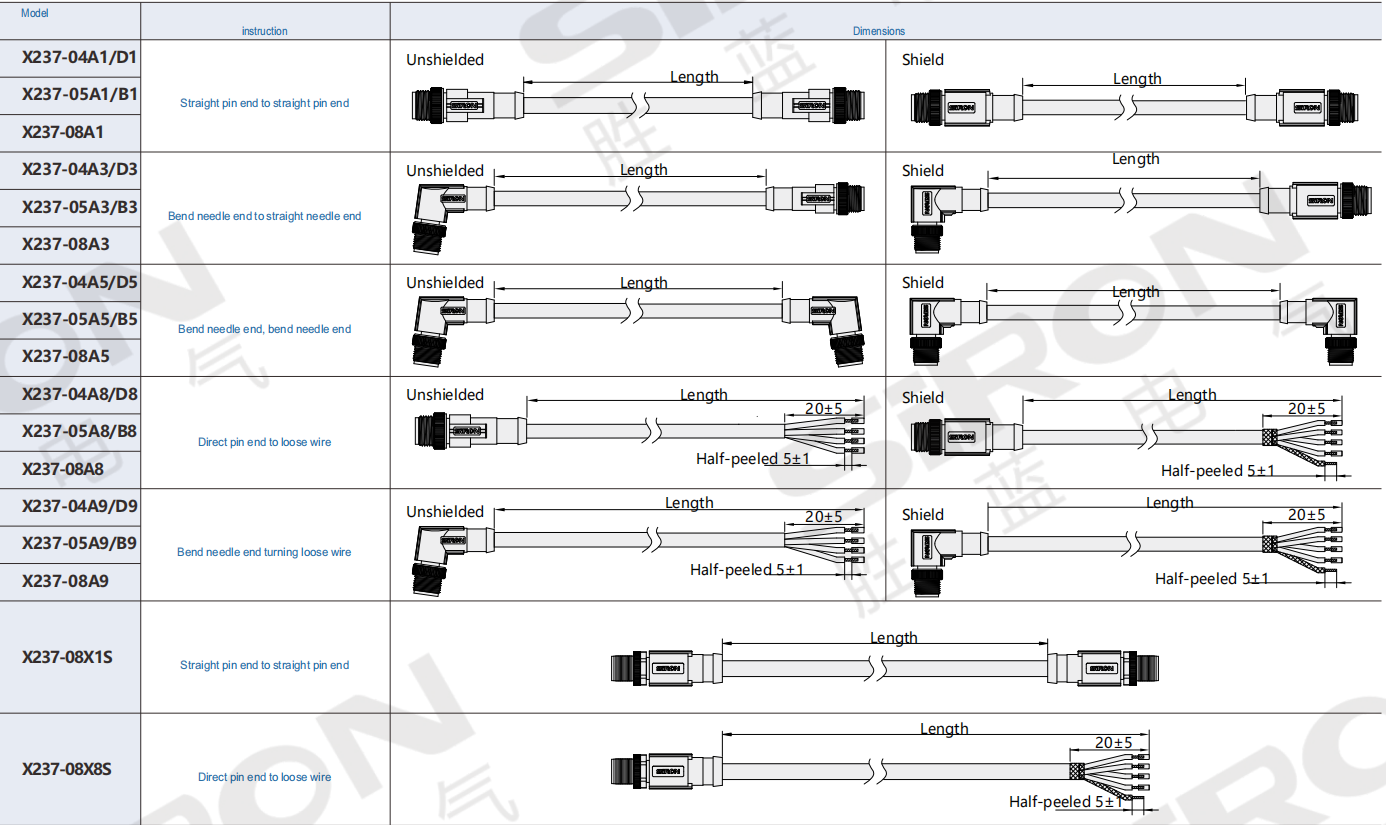1386x825 pixels.
Task: Click the X237-08X1S model name
Action: point(67,657)
